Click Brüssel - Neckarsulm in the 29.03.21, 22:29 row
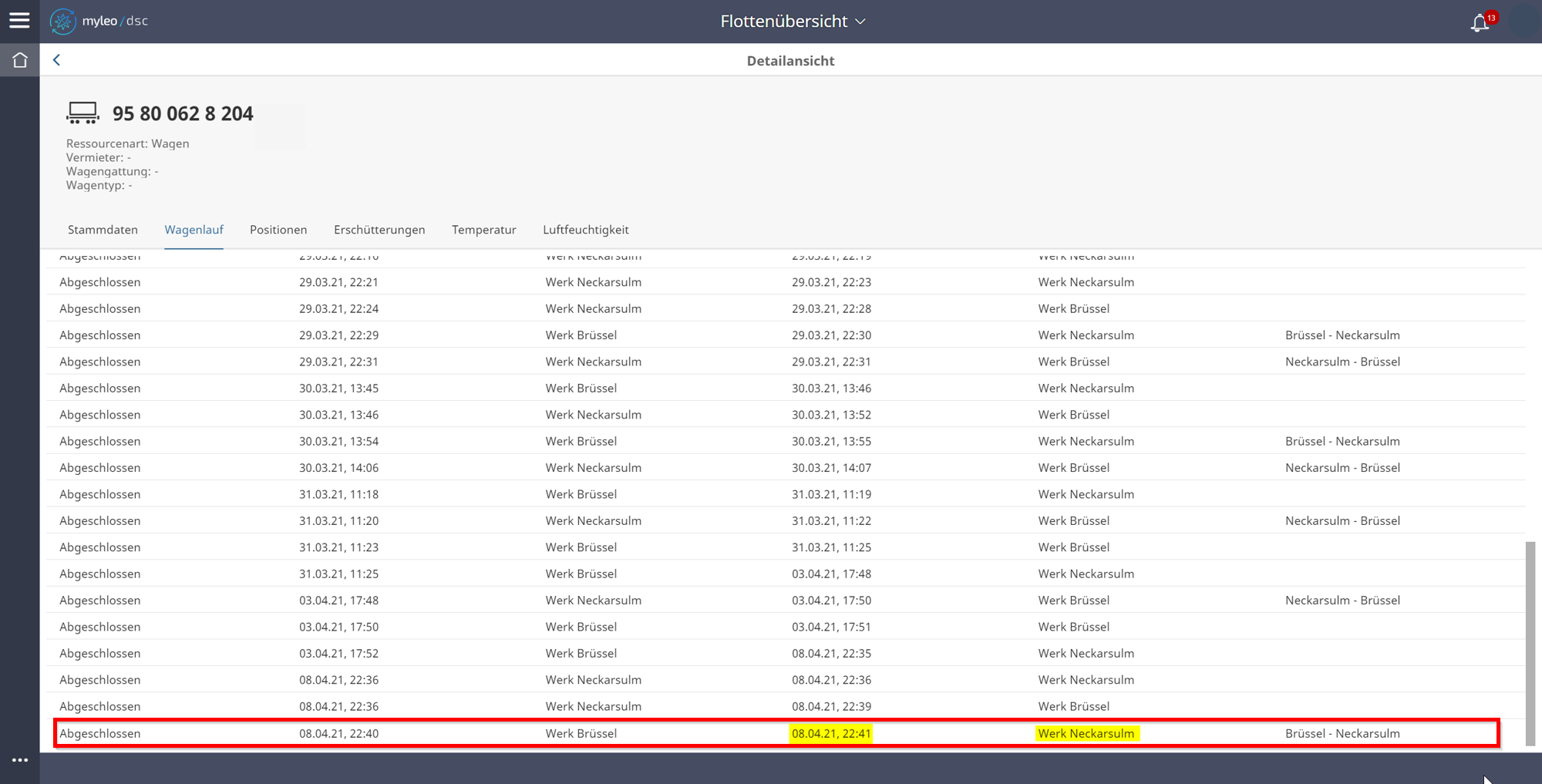Image resolution: width=1542 pixels, height=784 pixels. pyautogui.click(x=1342, y=335)
